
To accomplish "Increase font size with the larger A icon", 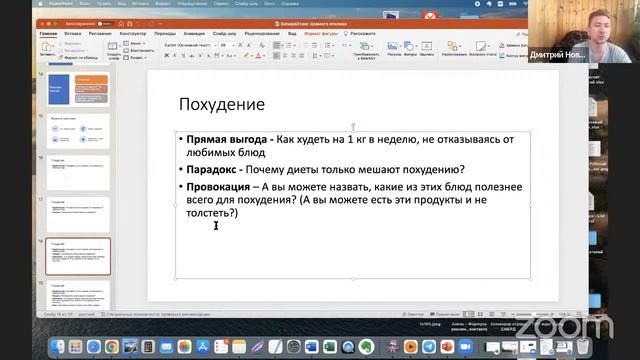I will 240,45.
